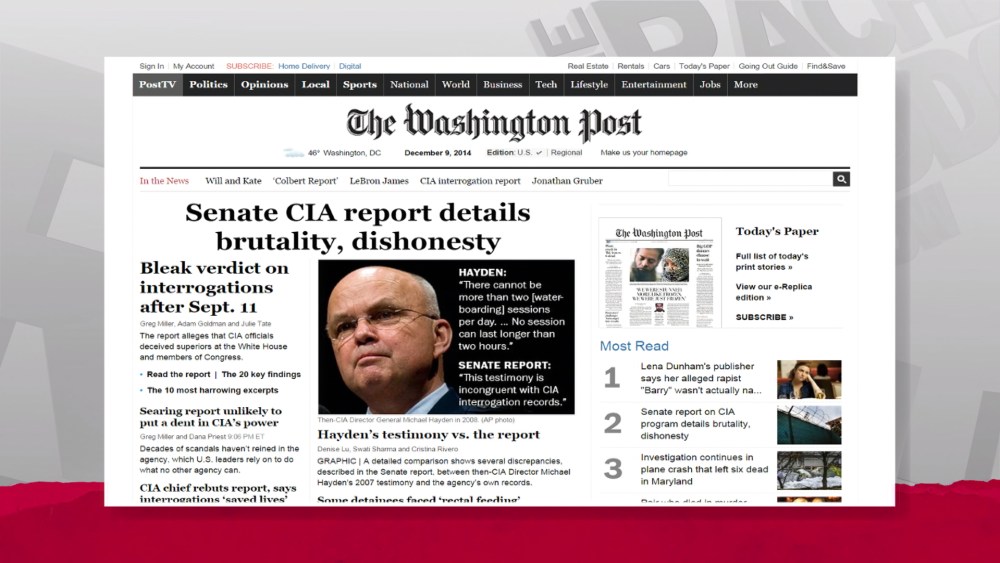1000x563 pixels.
Task: Click 'Make us your homepage' link
Action: (643, 152)
